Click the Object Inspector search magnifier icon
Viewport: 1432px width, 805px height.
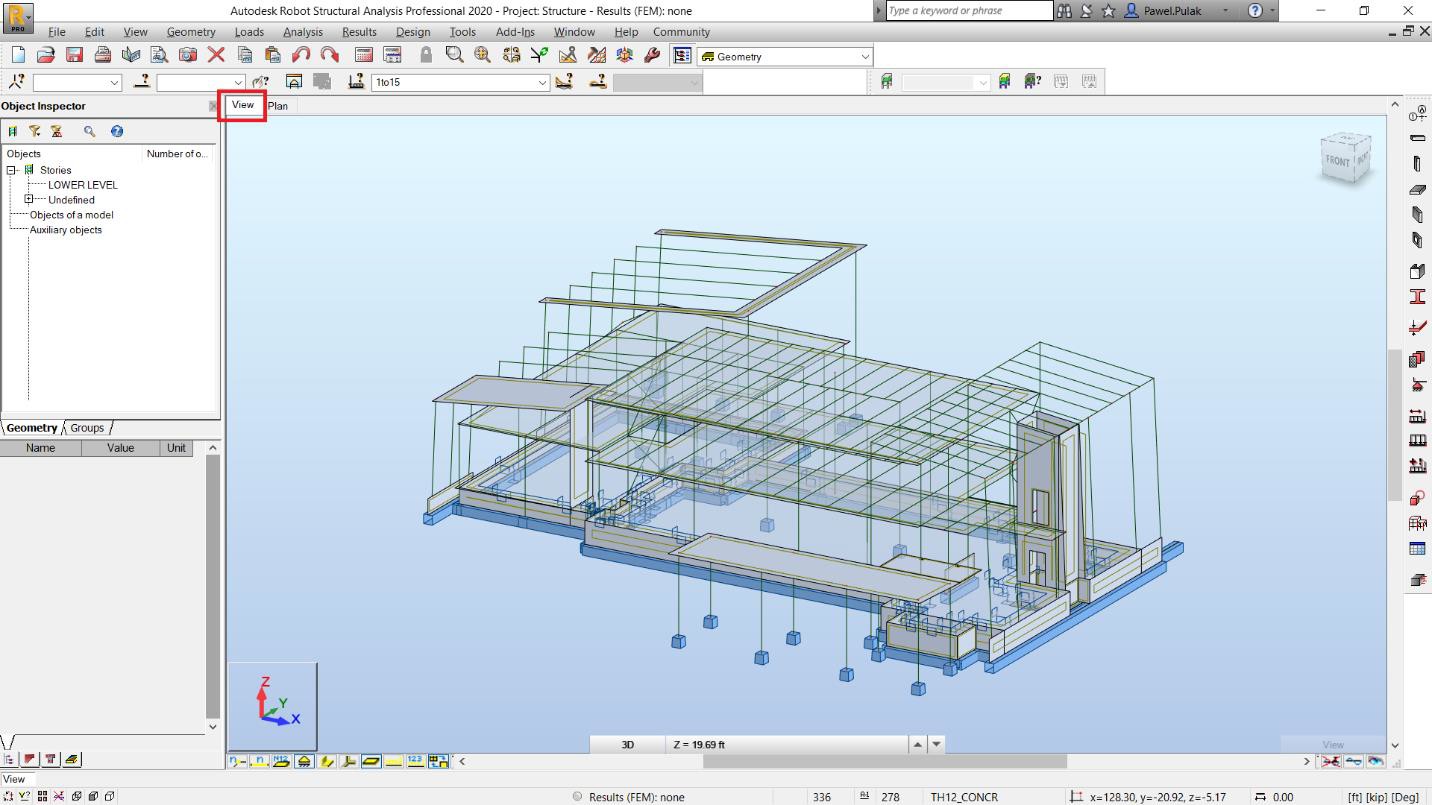(x=89, y=131)
